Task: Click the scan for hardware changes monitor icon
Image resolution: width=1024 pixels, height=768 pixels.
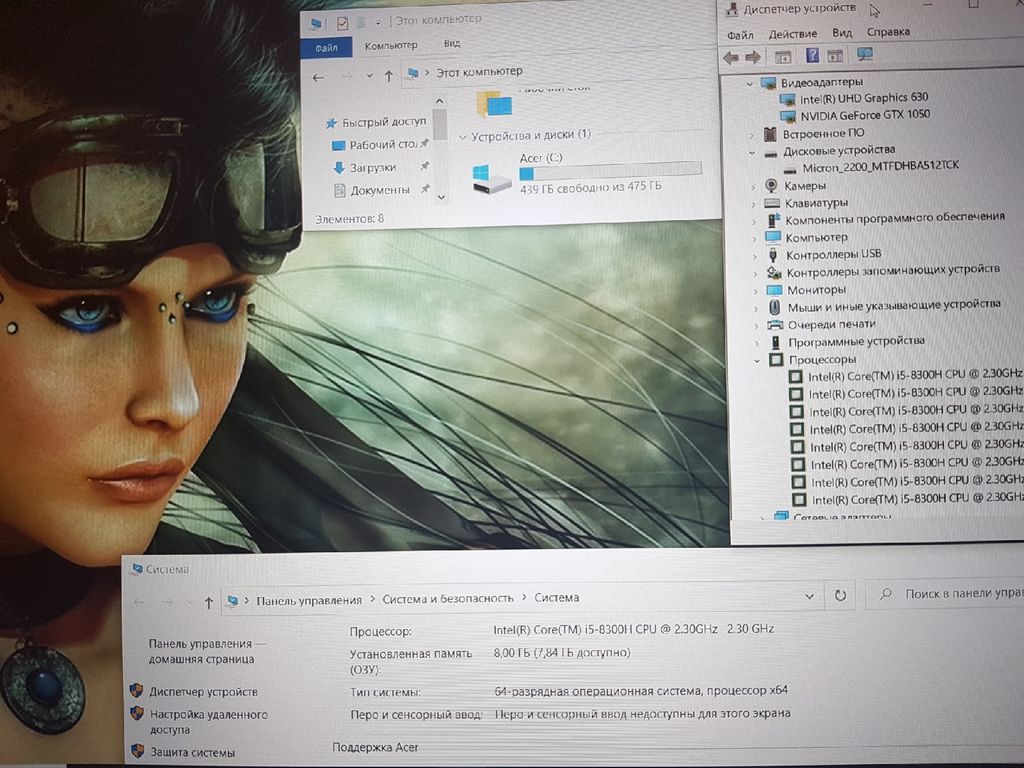Action: [865, 55]
